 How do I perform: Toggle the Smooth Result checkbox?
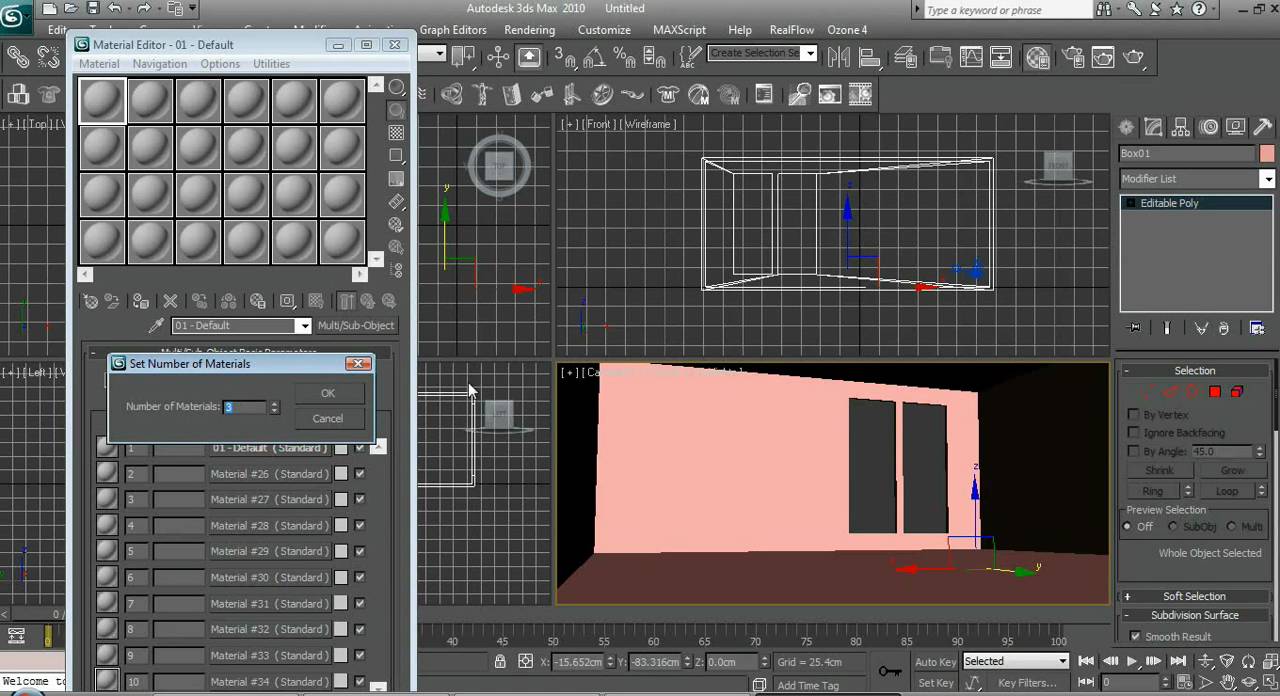[x=1135, y=636]
